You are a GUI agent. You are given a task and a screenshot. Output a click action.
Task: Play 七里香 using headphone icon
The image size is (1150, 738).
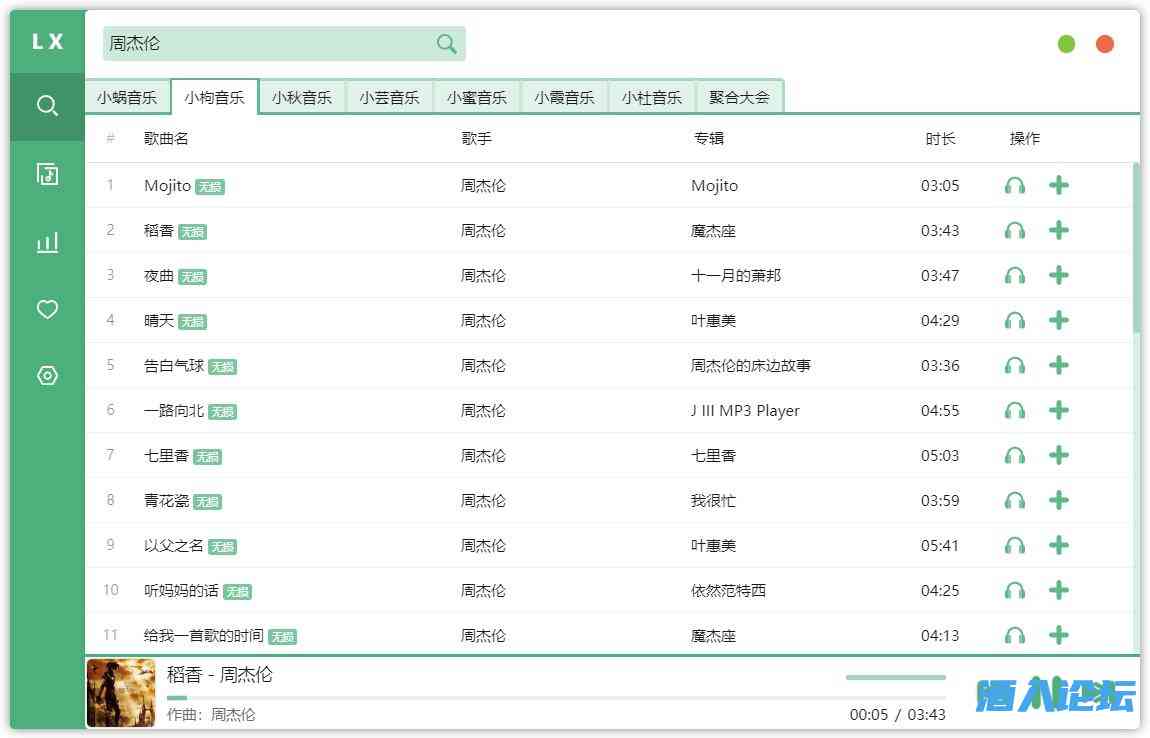pyautogui.click(x=1014, y=456)
